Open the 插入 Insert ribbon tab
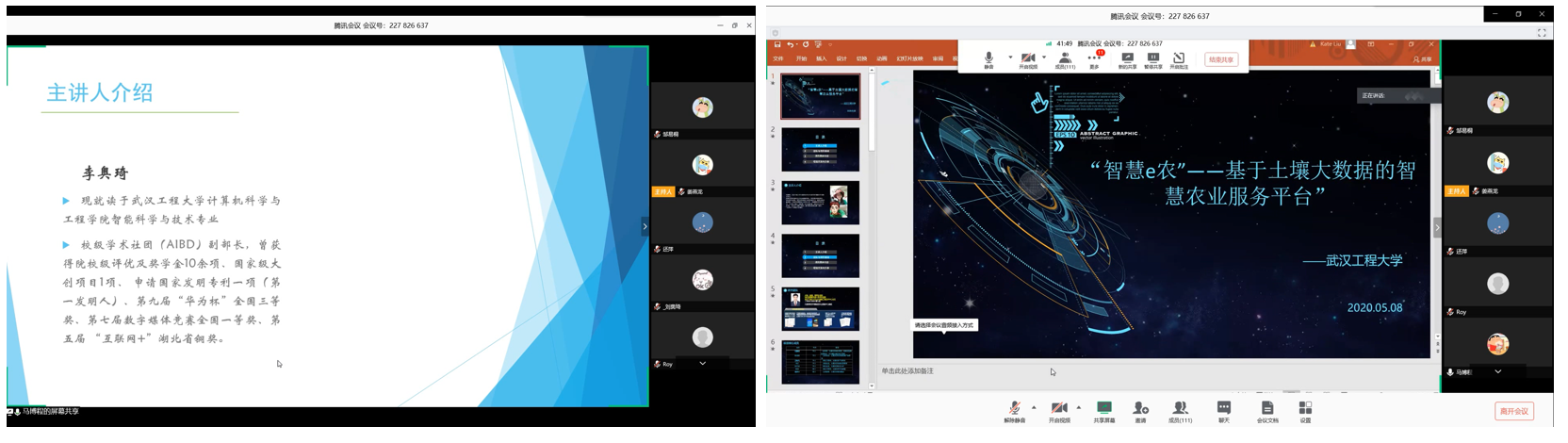Screen dimensions: 1568x443 tap(821, 58)
